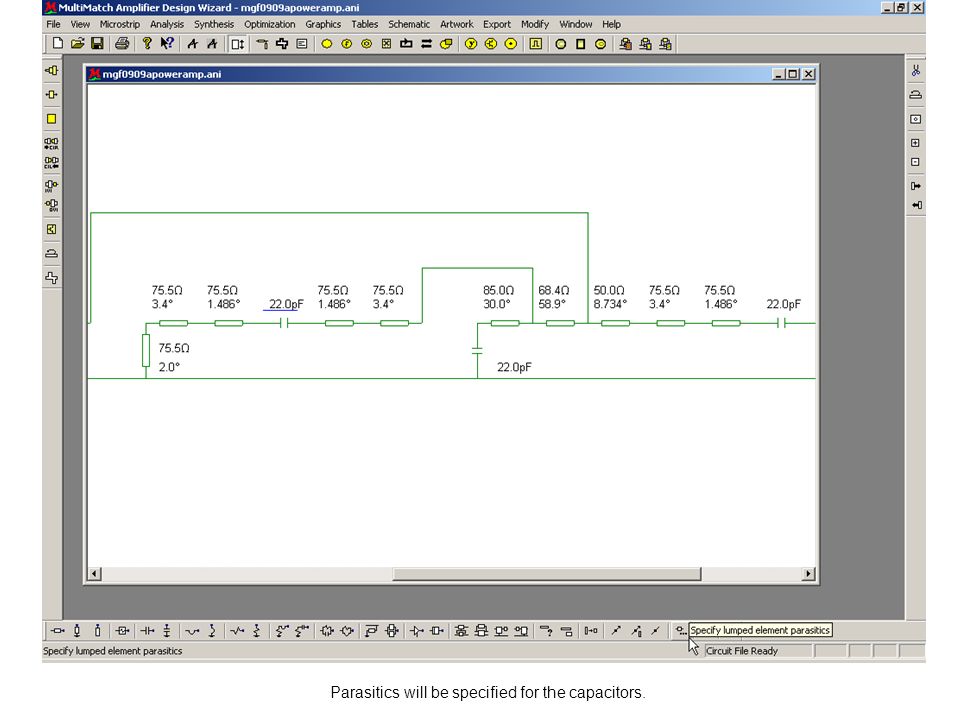Open the Schematic menu
The image size is (960, 720).
pyautogui.click(x=409, y=24)
